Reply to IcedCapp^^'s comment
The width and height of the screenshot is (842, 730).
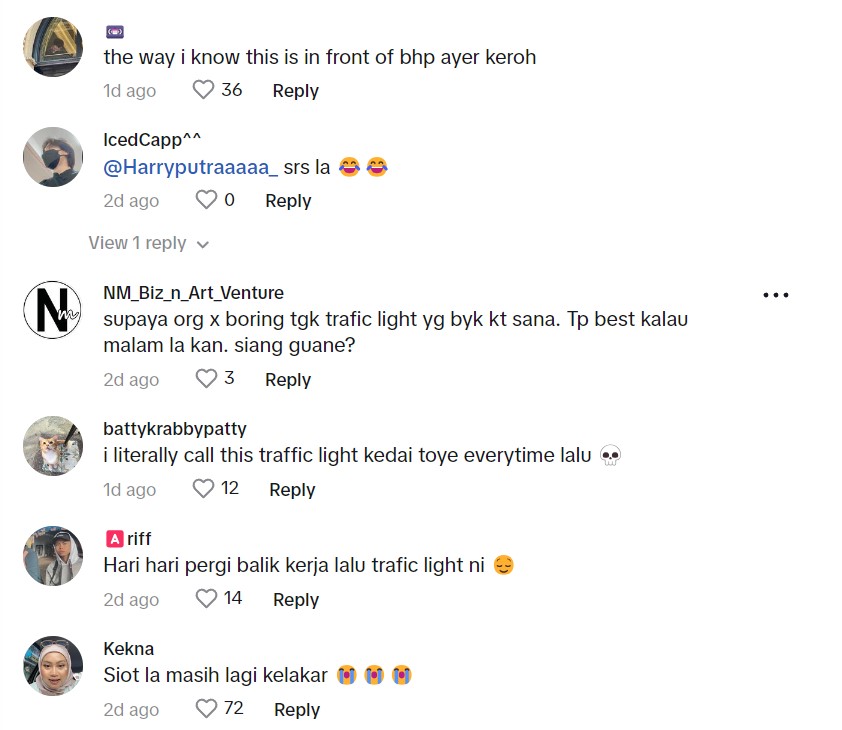coord(288,200)
